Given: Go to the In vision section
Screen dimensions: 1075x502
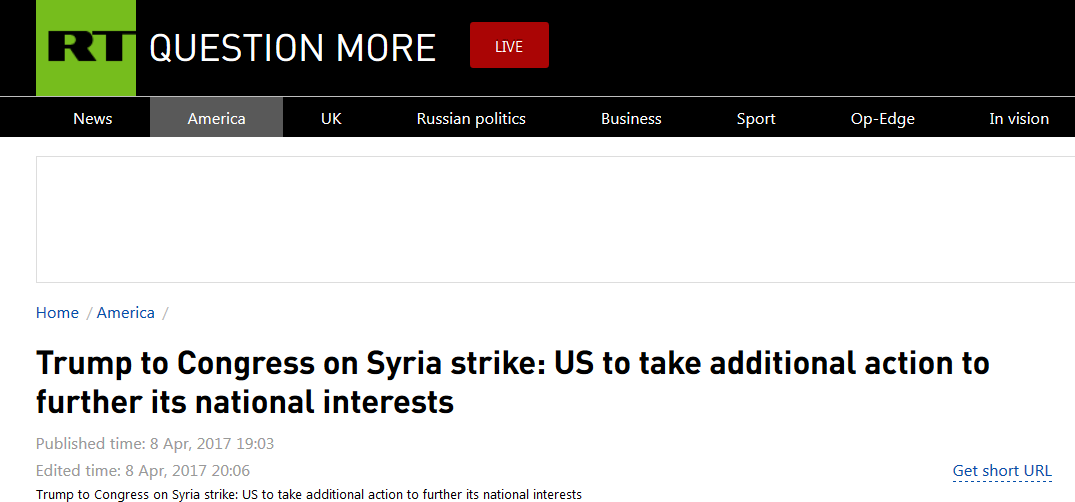Looking at the screenshot, I should pyautogui.click(x=1019, y=118).
